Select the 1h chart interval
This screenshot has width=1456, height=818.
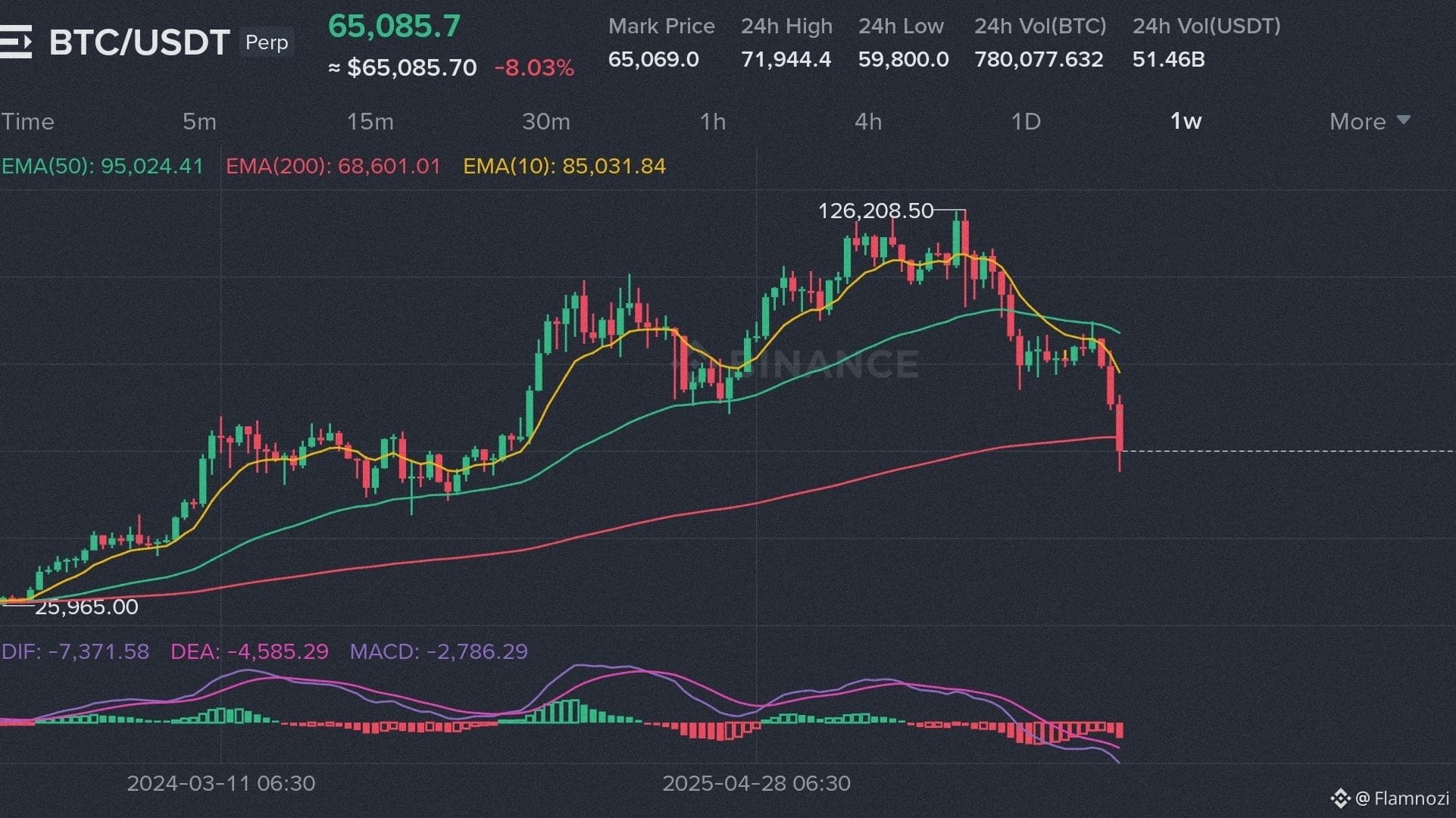[712, 121]
